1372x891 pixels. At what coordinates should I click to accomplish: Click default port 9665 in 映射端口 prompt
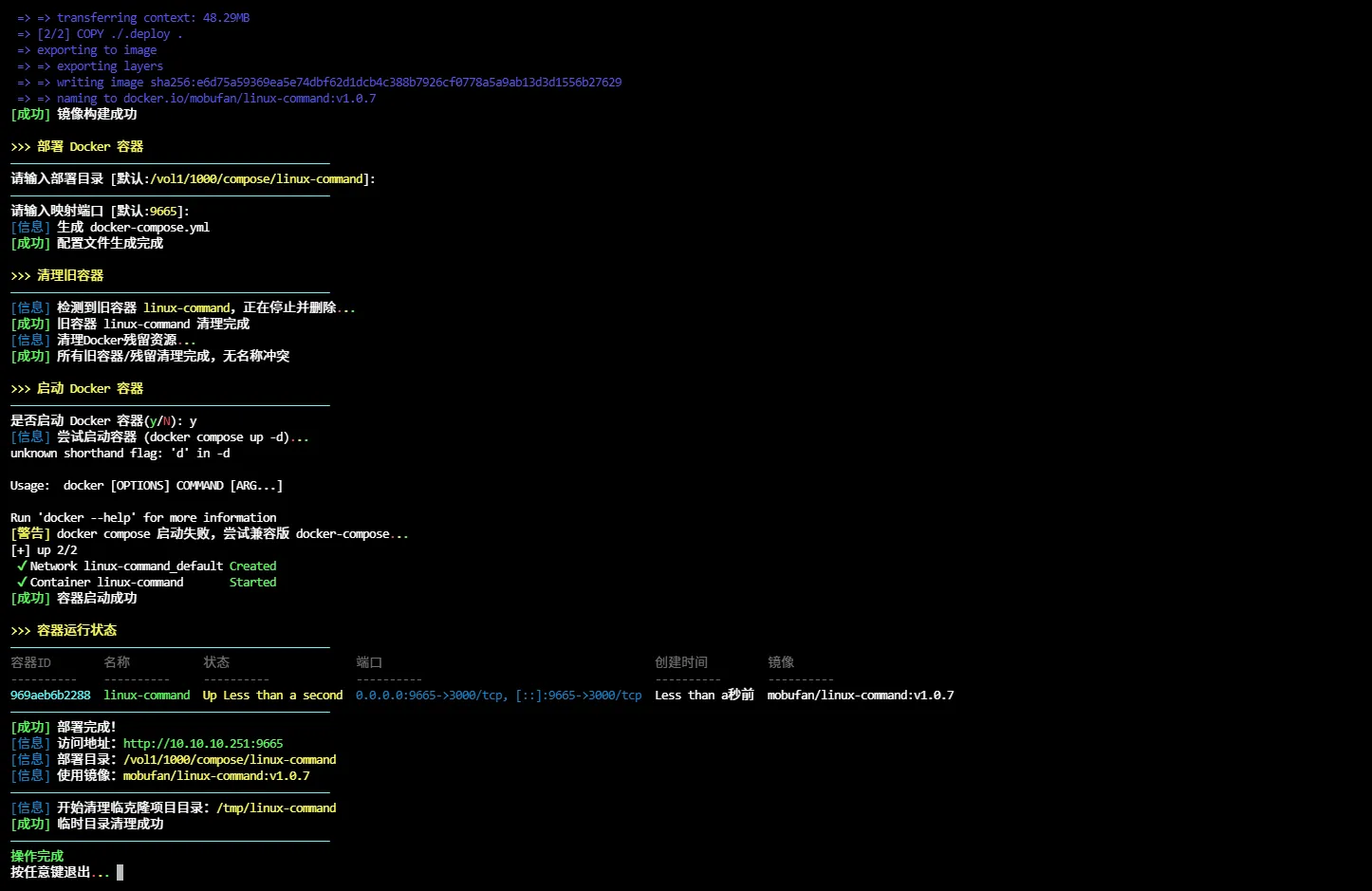click(163, 212)
